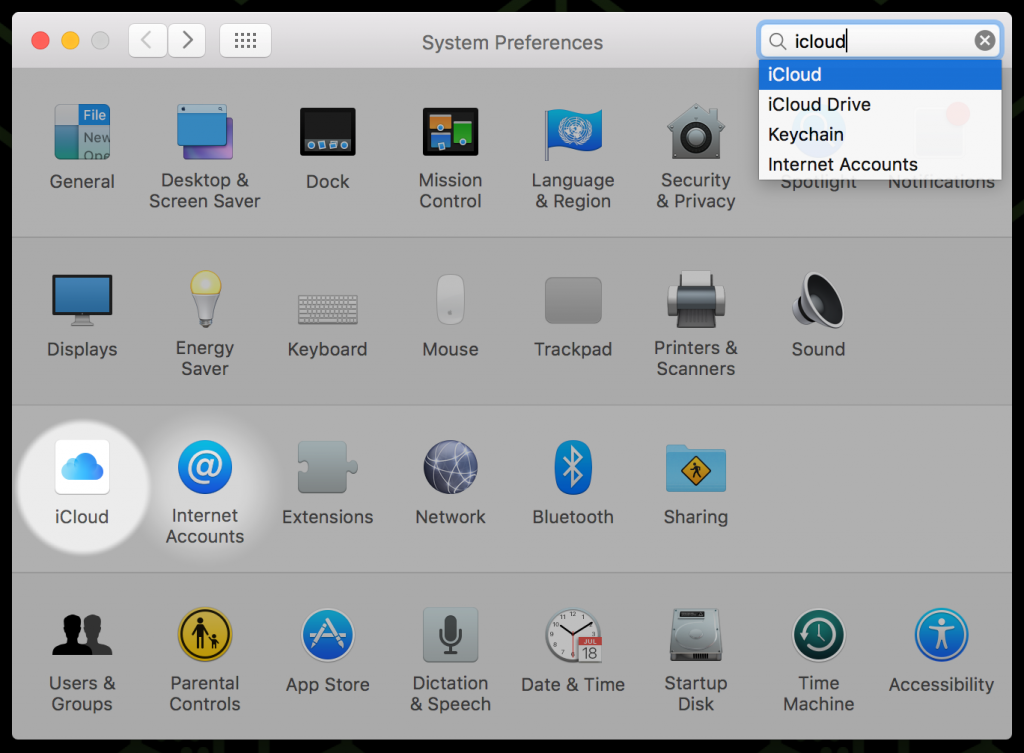Go forward to next pane
The width and height of the screenshot is (1024, 753).
(187, 40)
